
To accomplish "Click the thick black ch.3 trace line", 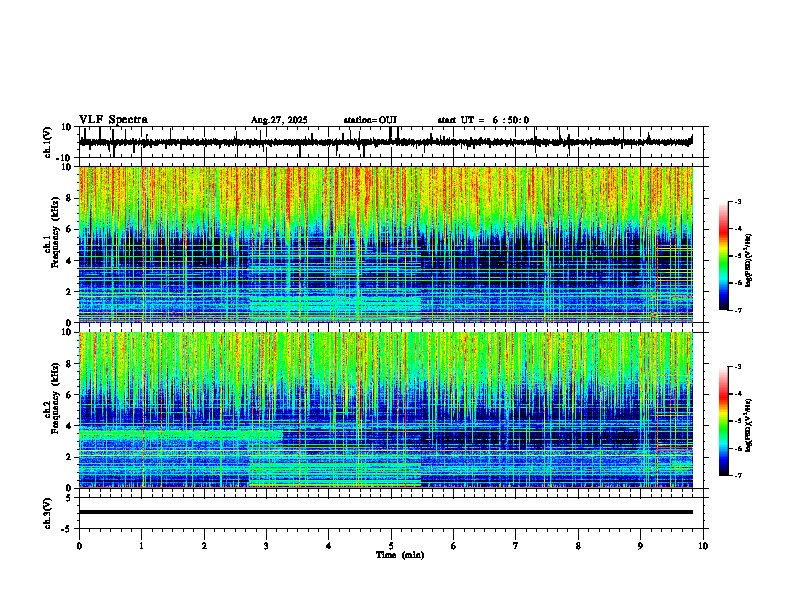I will point(386,512).
